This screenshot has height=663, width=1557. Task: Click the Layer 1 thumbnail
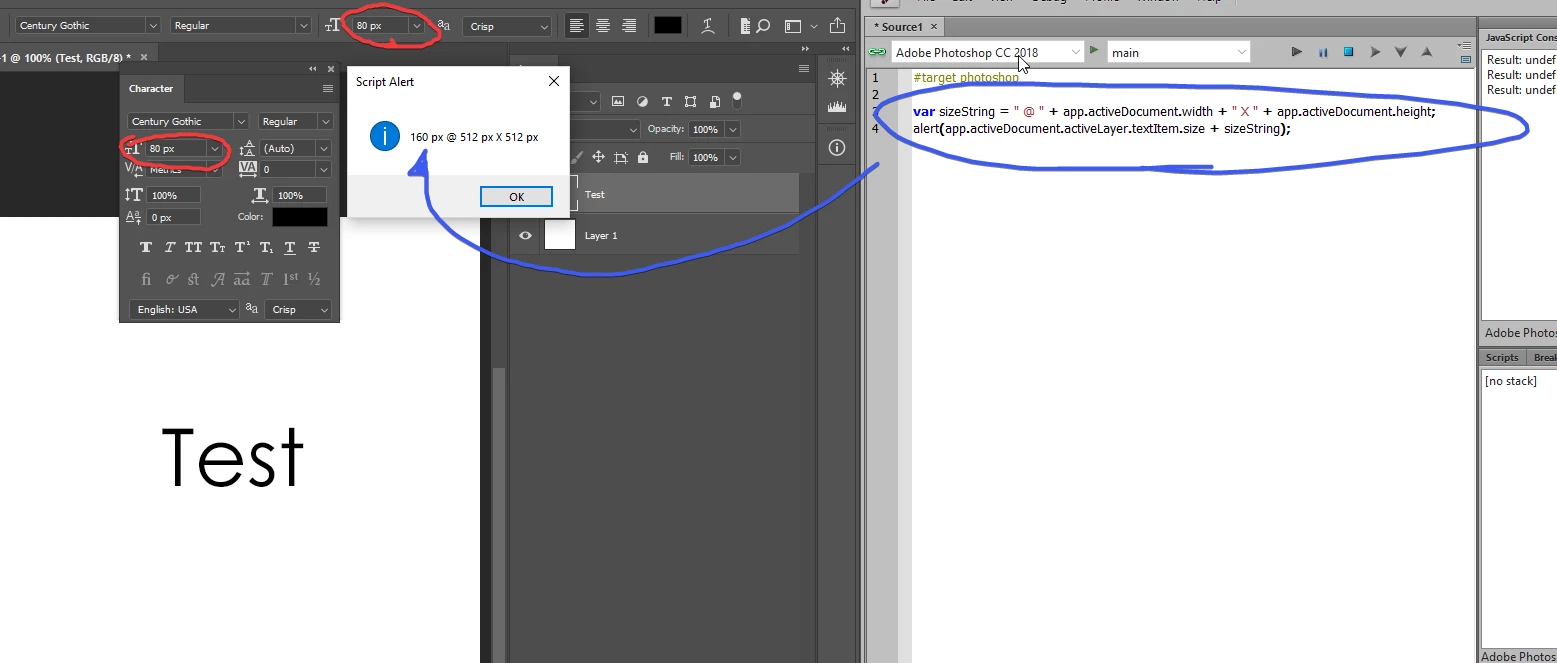click(560, 235)
